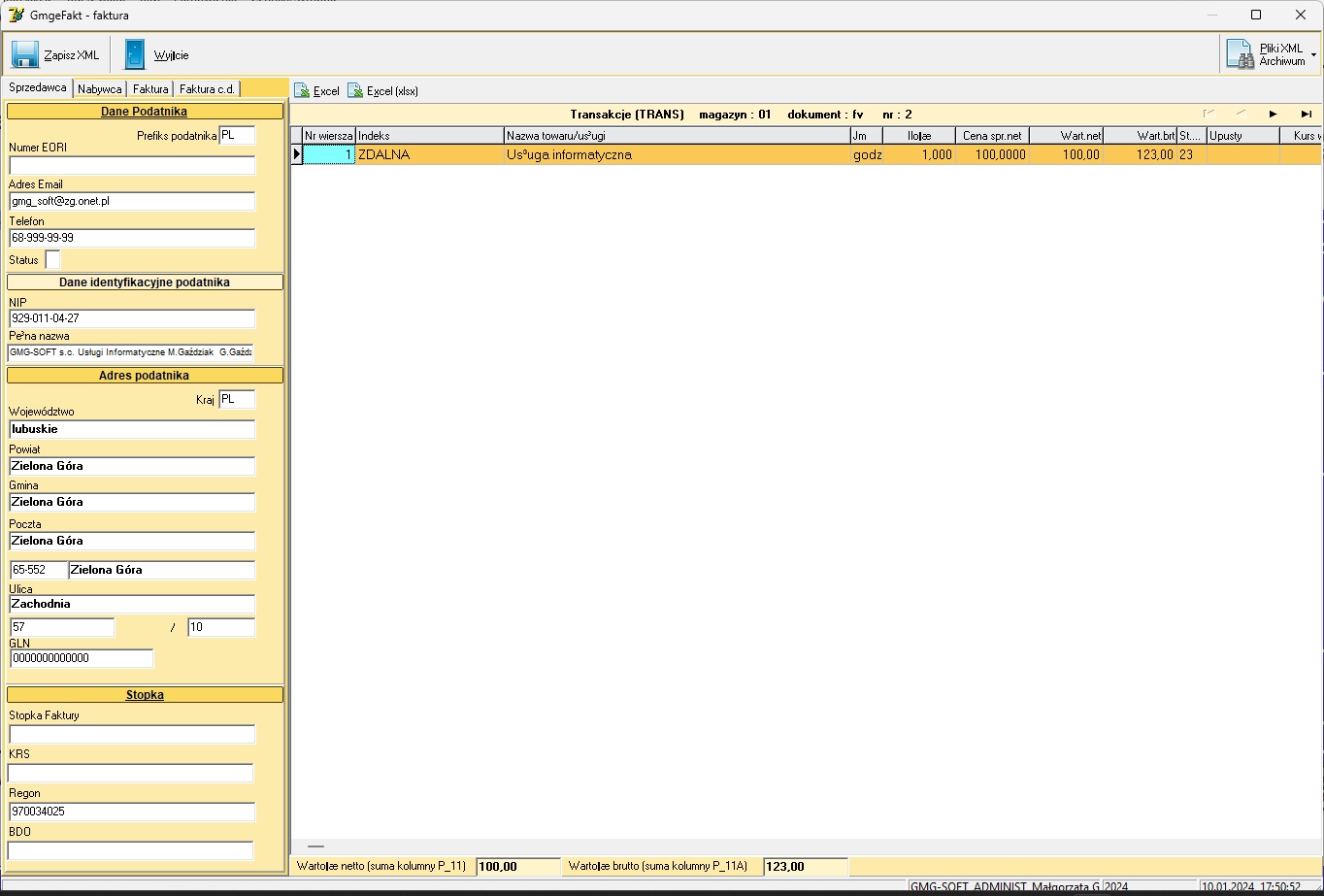Click the Kraj field
Screen dimensions: 1324x896
tap(237, 399)
